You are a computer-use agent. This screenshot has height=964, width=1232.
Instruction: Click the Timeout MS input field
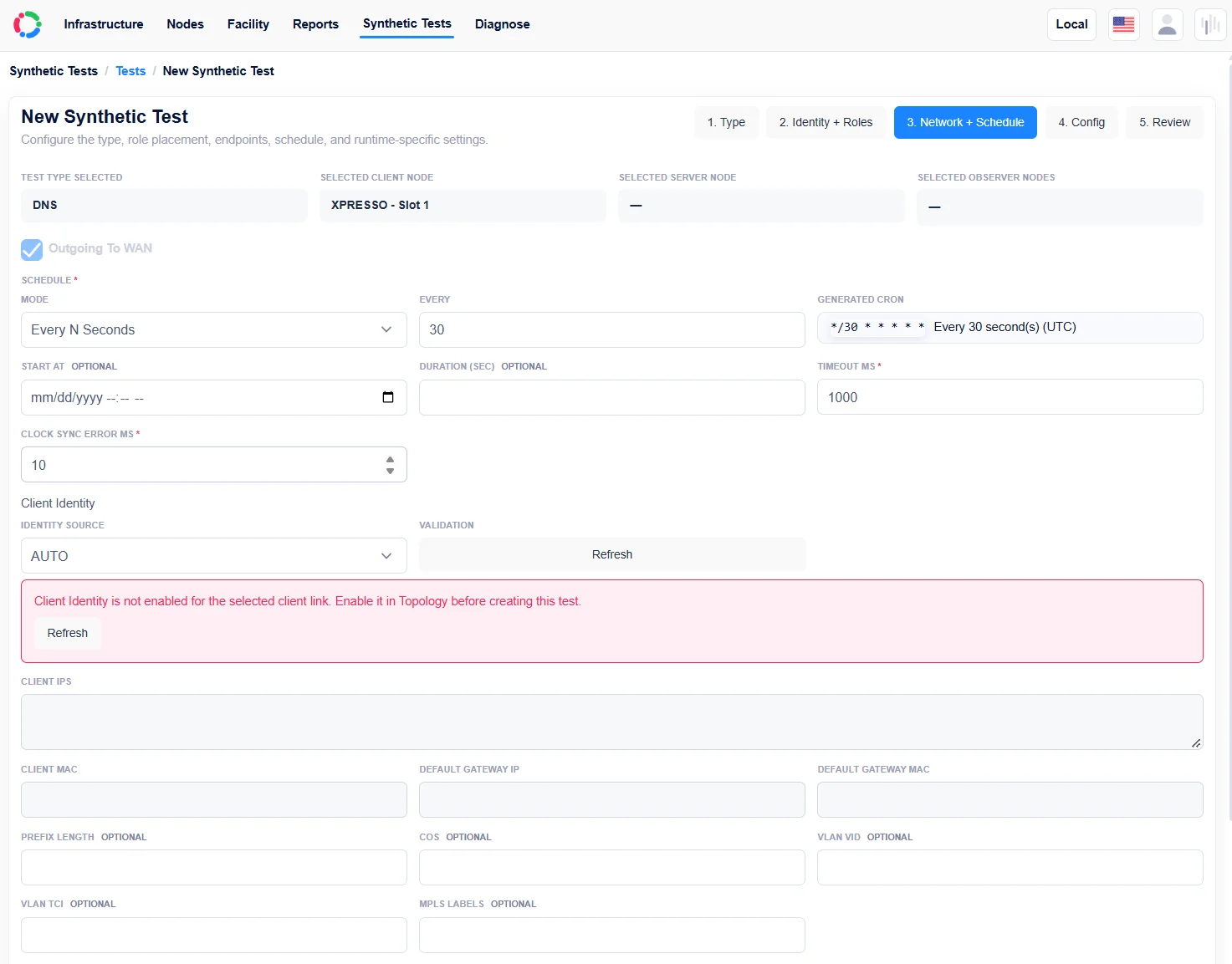pyautogui.click(x=1010, y=397)
